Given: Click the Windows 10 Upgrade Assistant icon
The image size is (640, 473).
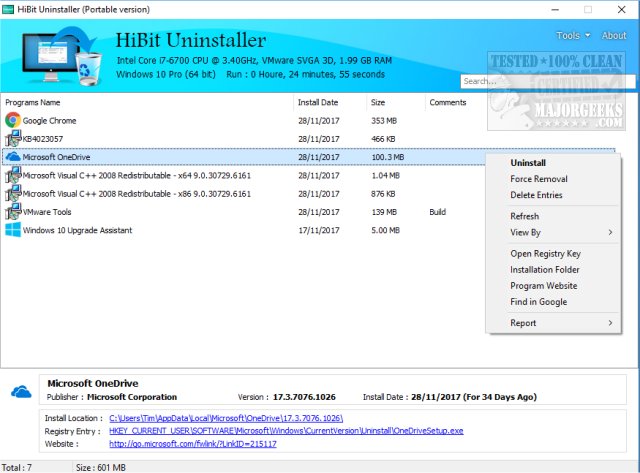Looking at the screenshot, I should click(x=13, y=230).
